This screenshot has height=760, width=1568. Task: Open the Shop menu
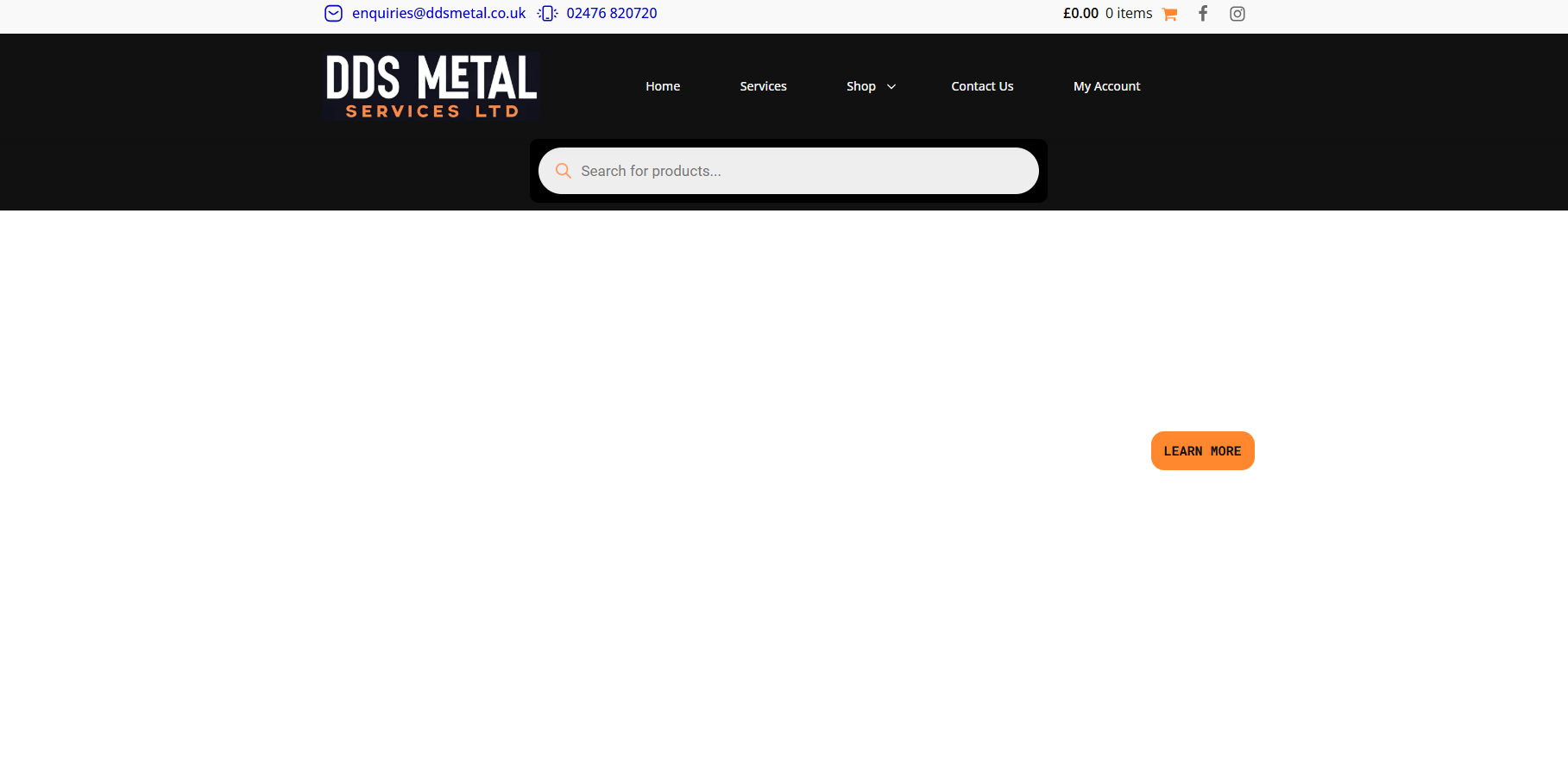[x=860, y=86]
